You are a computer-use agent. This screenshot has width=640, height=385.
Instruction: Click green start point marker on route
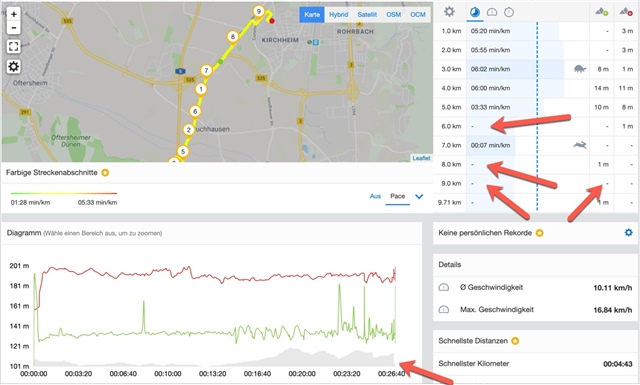[x=221, y=61]
